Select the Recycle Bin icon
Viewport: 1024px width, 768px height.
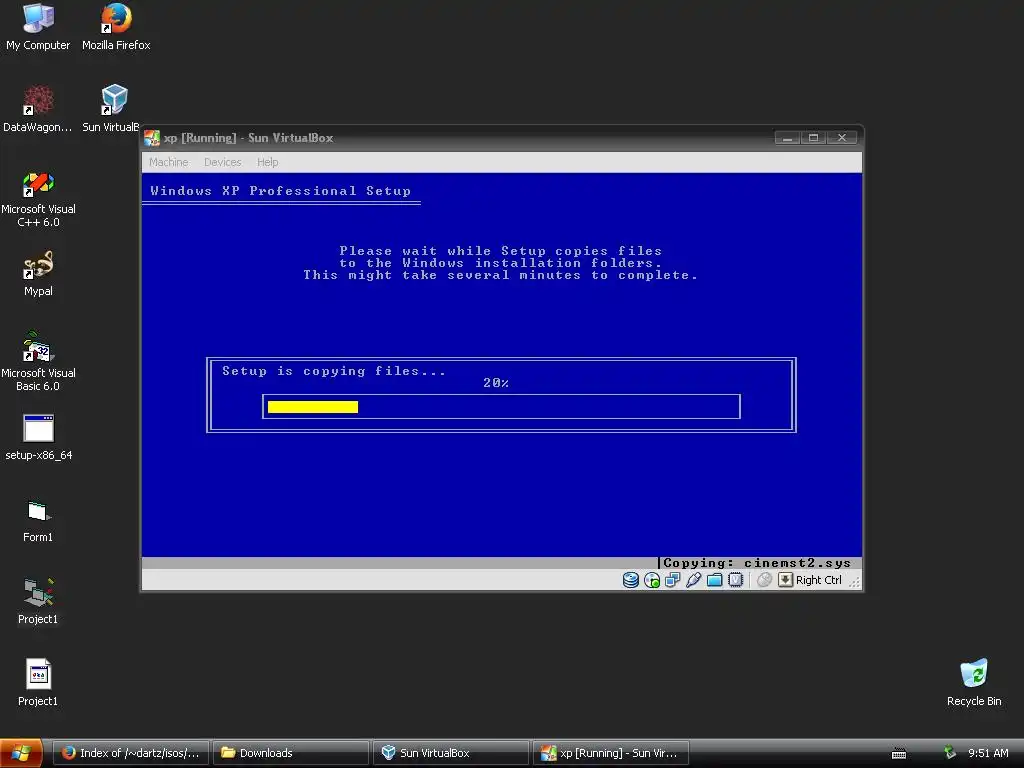(x=974, y=683)
